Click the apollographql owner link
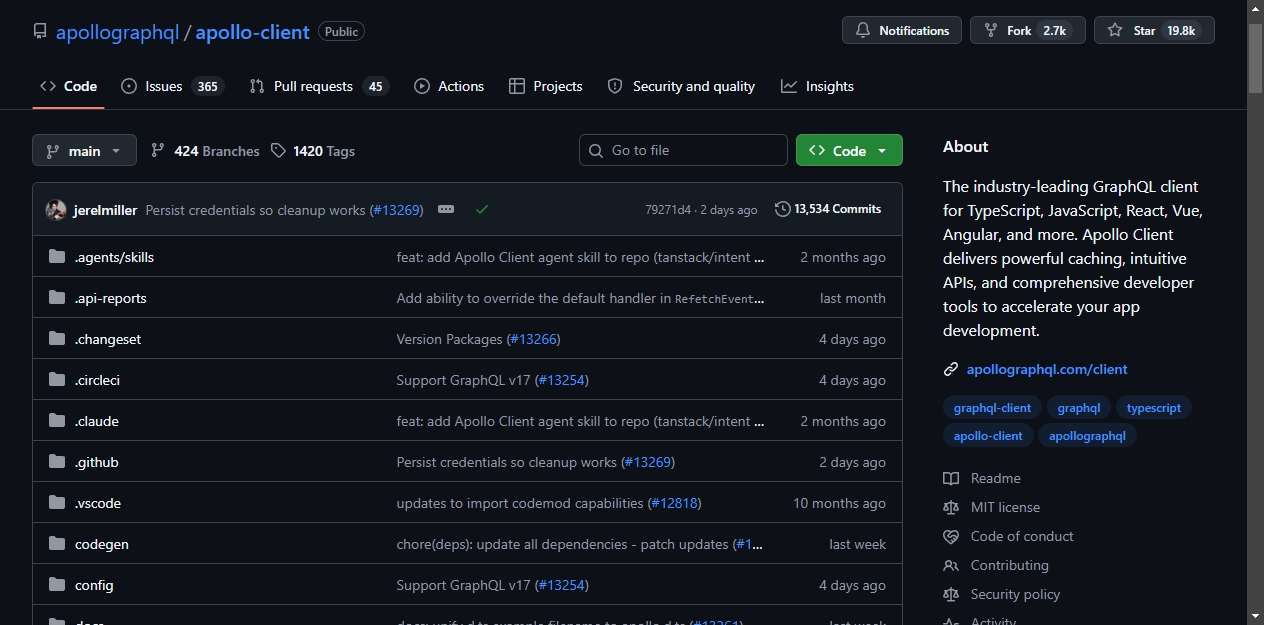1264x625 pixels. [117, 32]
